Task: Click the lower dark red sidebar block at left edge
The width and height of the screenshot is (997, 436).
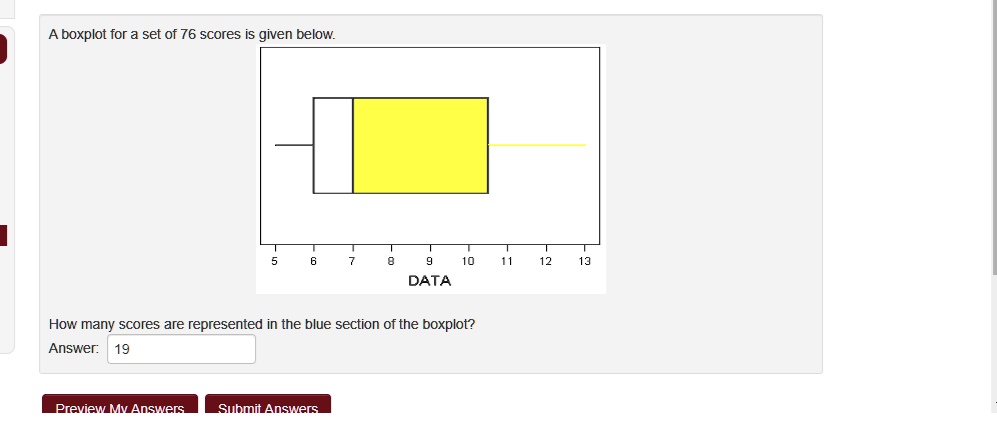Action: pyautogui.click(x=3, y=235)
